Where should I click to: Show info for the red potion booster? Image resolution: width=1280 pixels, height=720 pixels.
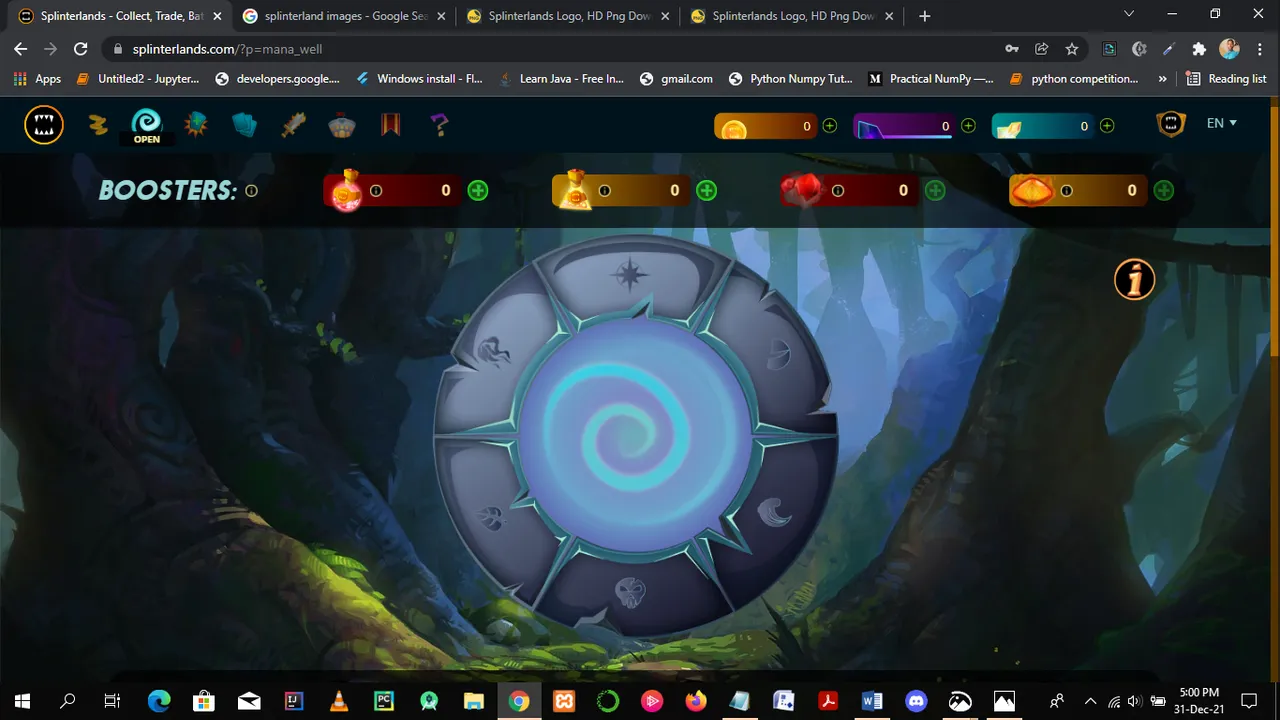point(376,191)
